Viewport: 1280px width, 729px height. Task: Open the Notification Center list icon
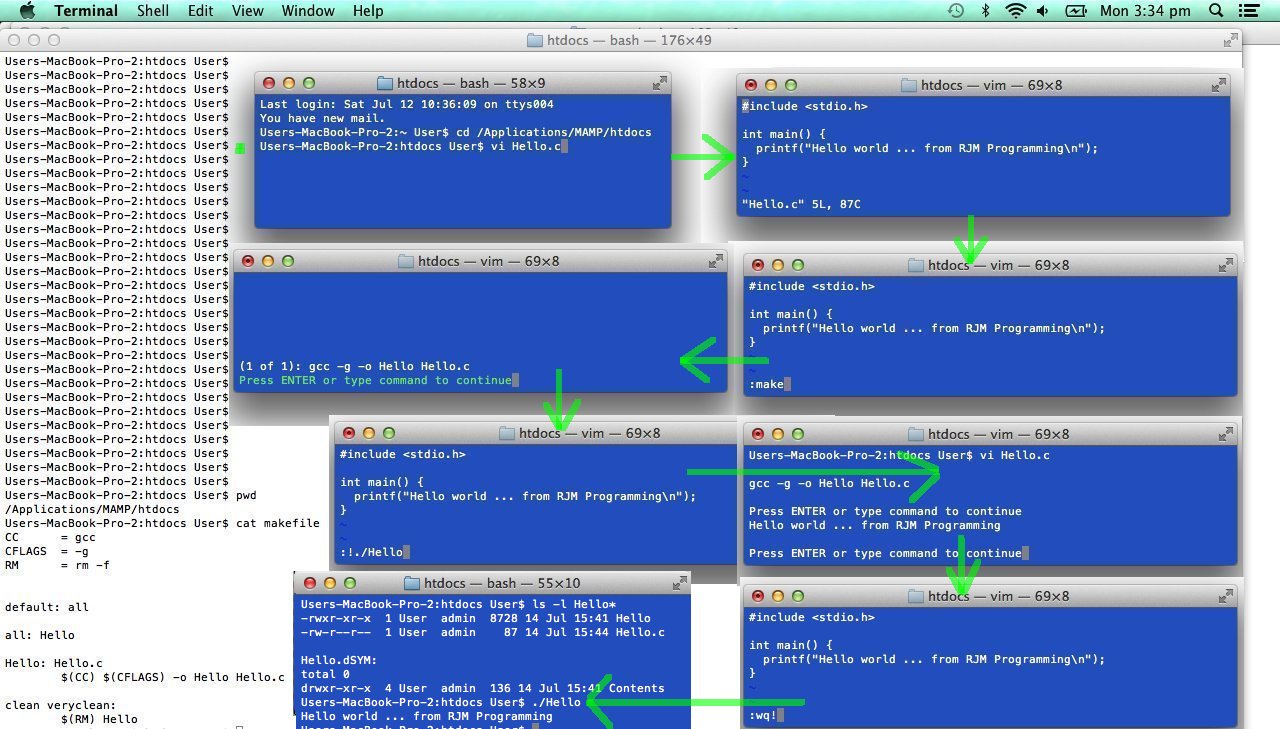click(1248, 11)
